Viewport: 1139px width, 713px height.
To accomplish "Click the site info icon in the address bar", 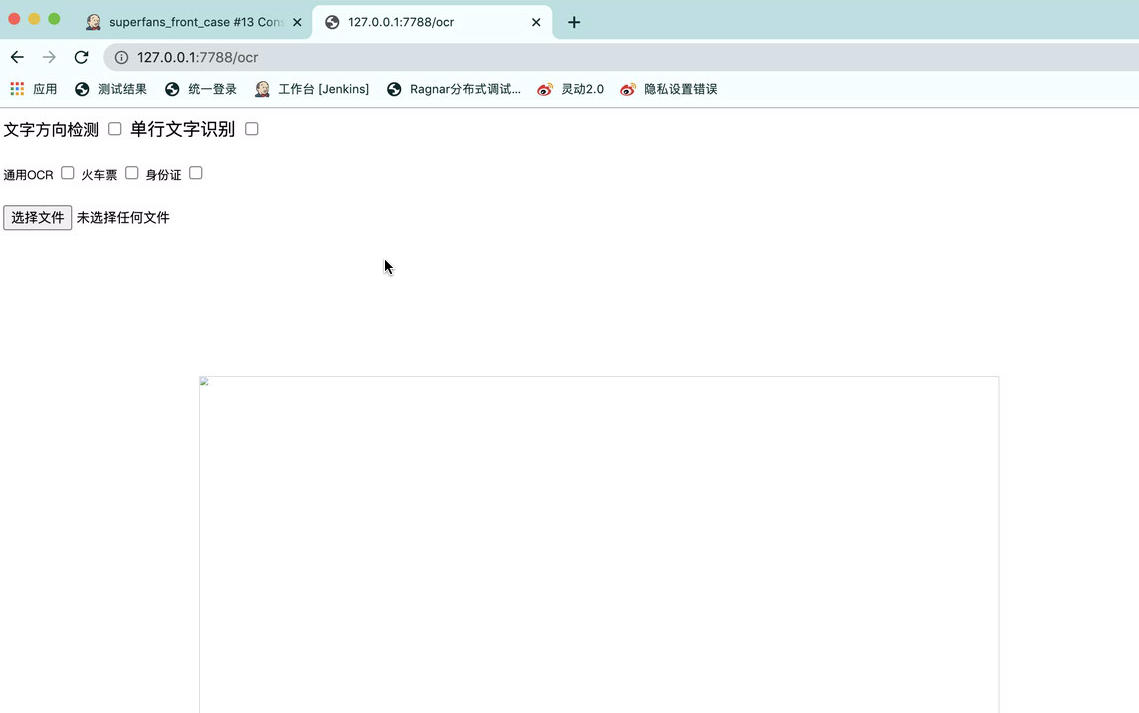I will click(120, 57).
